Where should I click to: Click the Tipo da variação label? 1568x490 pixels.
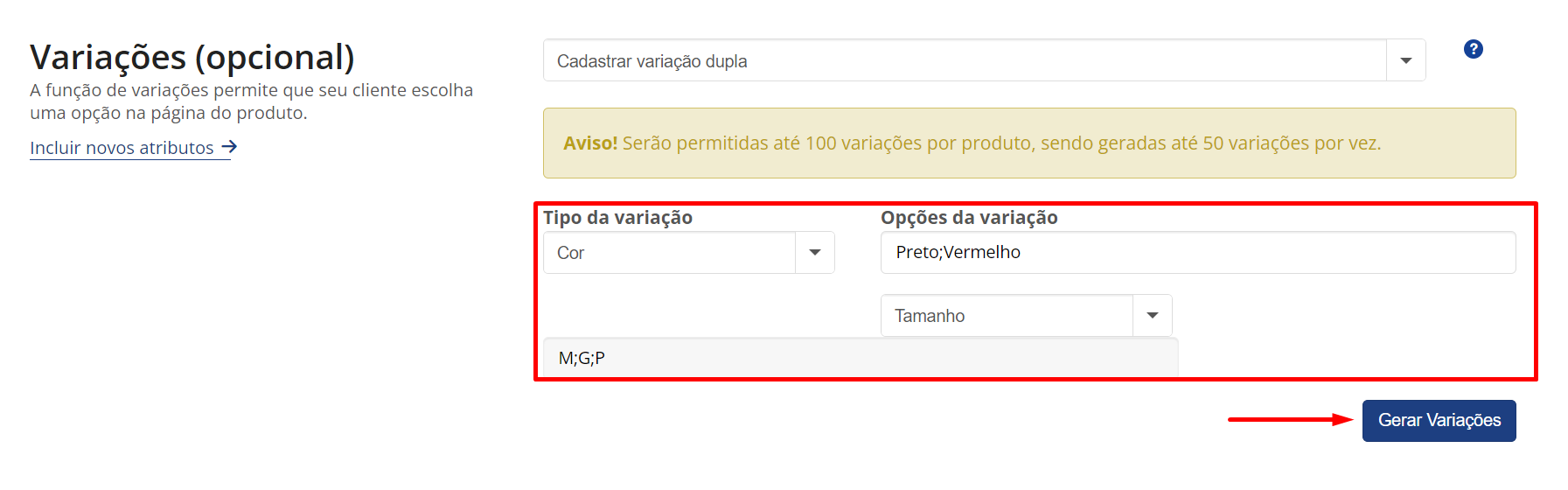[617, 217]
